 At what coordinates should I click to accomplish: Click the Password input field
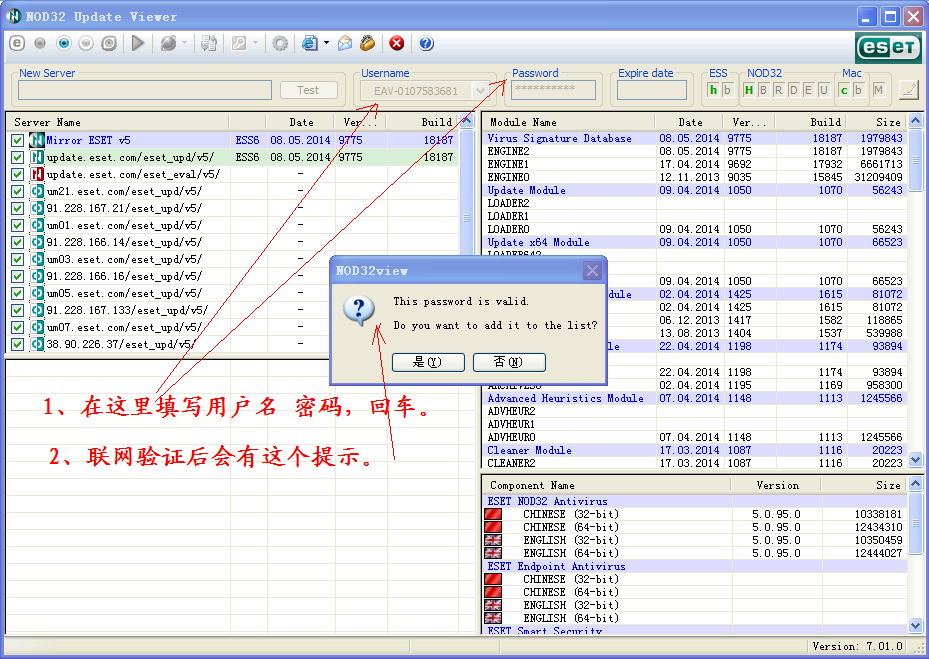[x=553, y=90]
